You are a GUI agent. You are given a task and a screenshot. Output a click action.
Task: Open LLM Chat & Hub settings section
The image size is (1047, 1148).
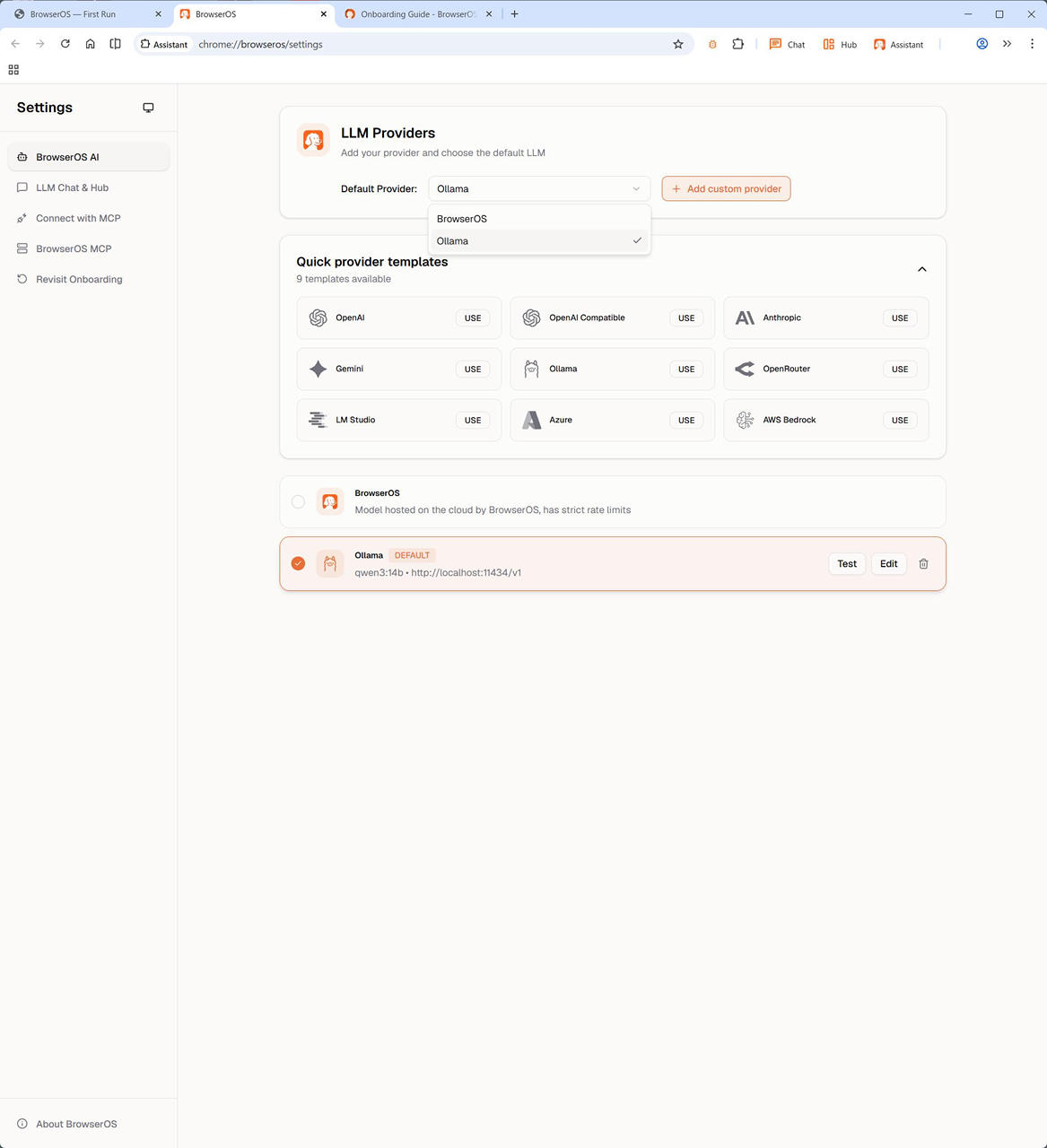pyautogui.click(x=72, y=187)
